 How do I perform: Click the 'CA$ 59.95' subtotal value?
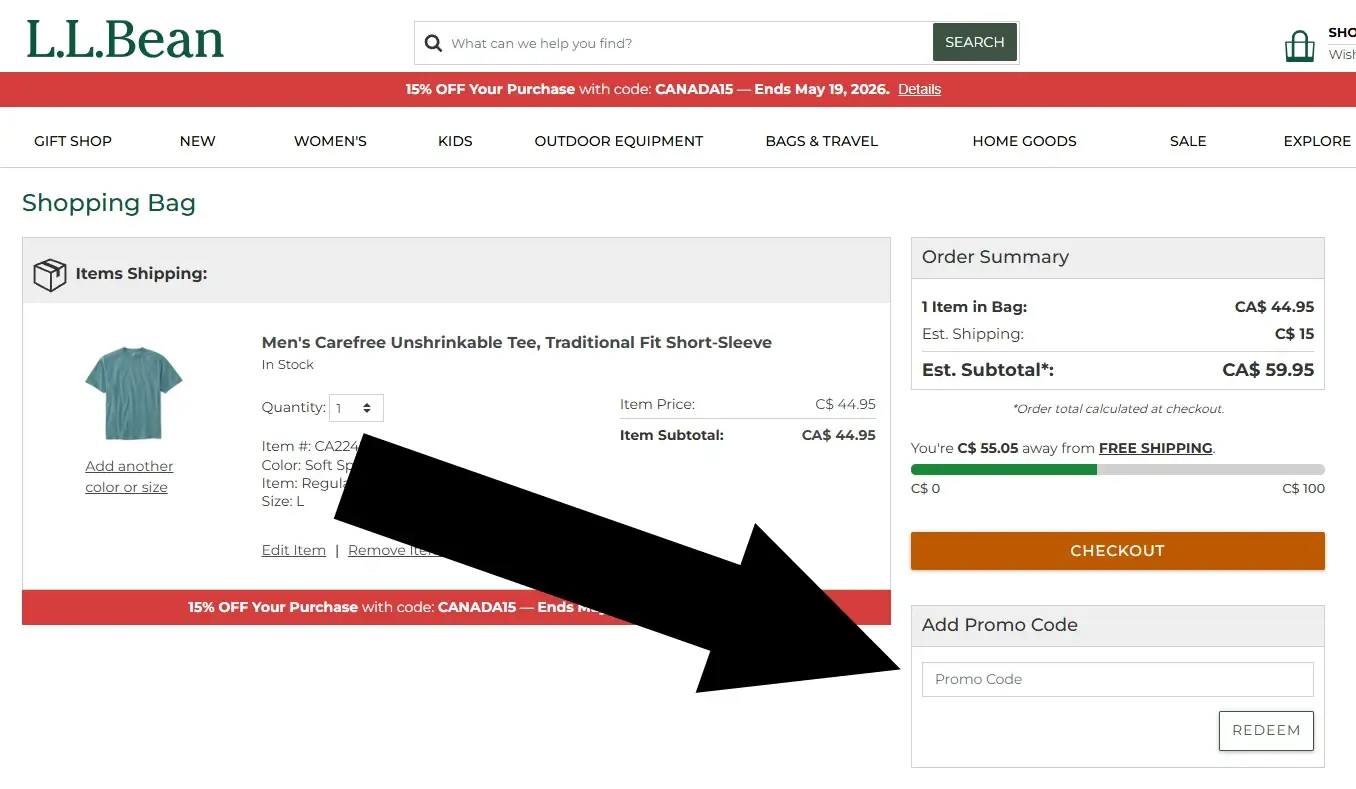[1268, 370]
